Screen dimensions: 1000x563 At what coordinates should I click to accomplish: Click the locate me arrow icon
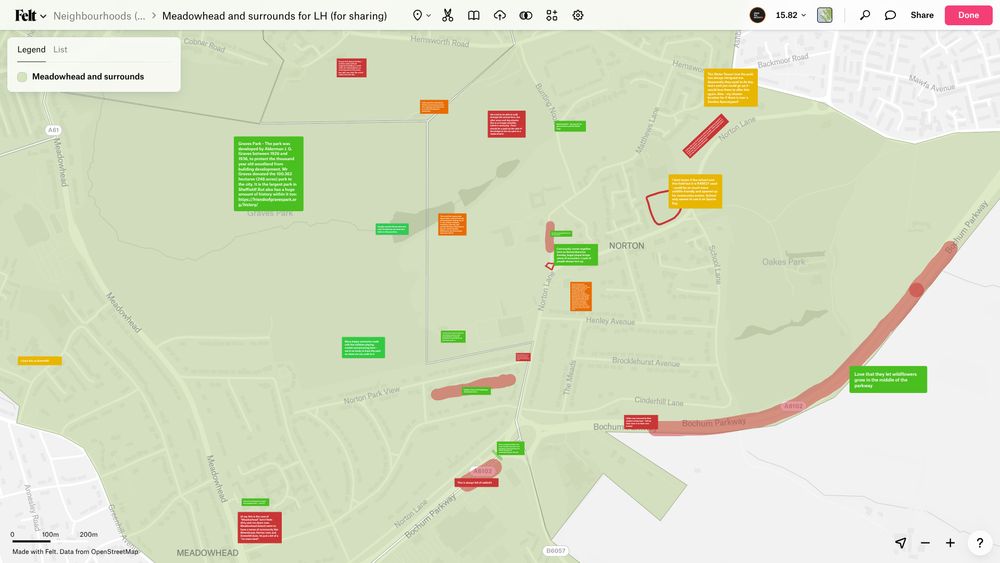[901, 543]
